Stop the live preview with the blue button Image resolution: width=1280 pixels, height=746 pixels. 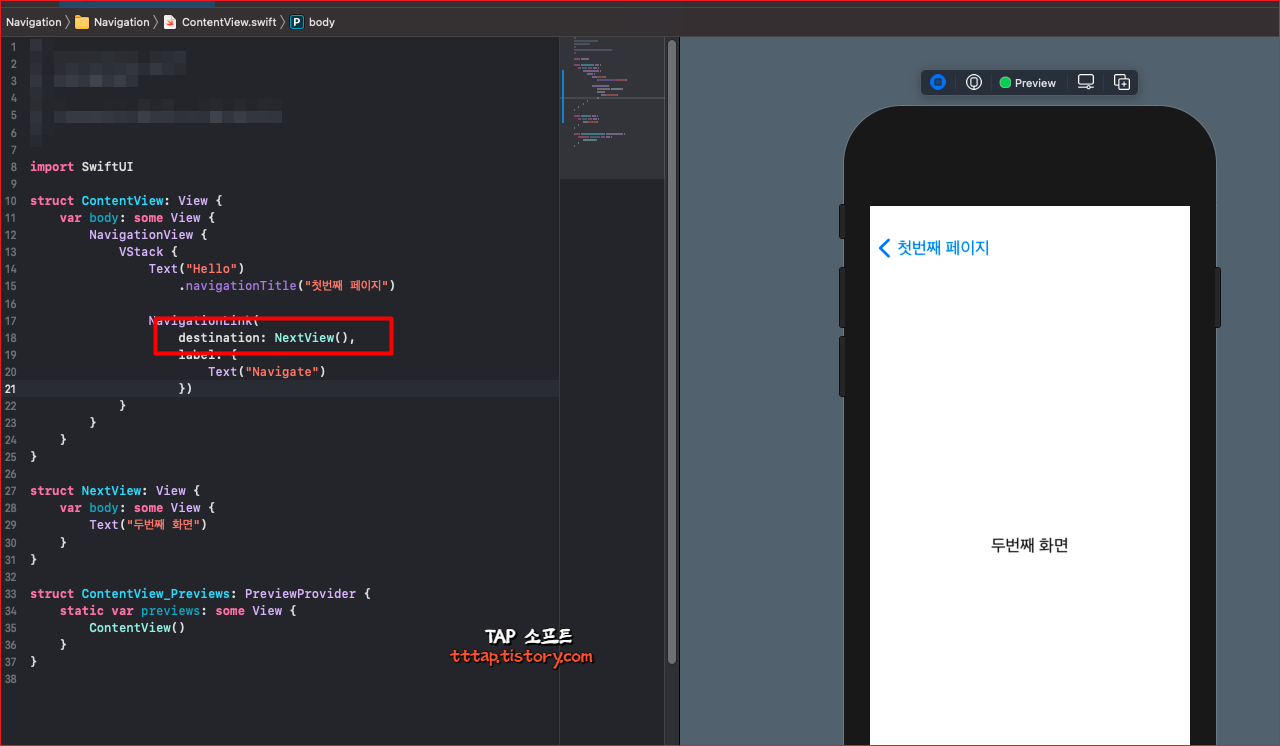click(x=938, y=83)
